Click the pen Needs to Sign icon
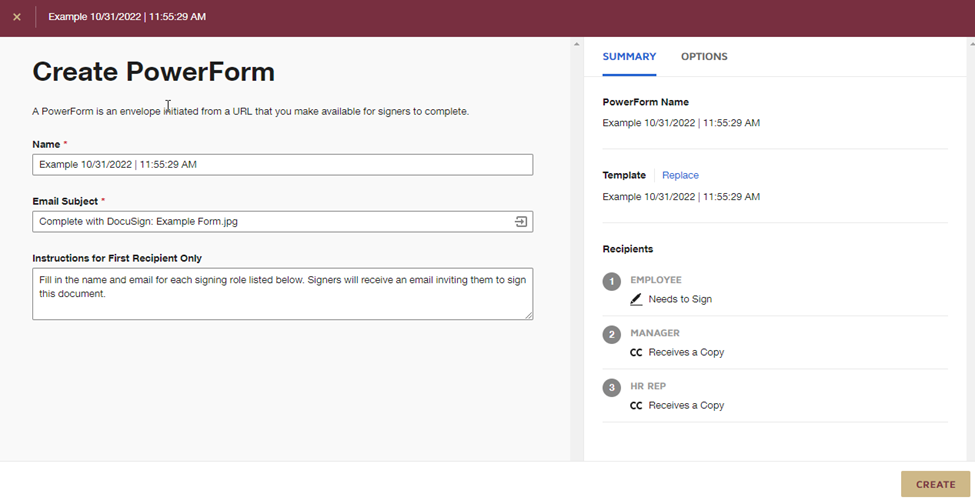The height and width of the screenshot is (504, 975). pos(636,299)
